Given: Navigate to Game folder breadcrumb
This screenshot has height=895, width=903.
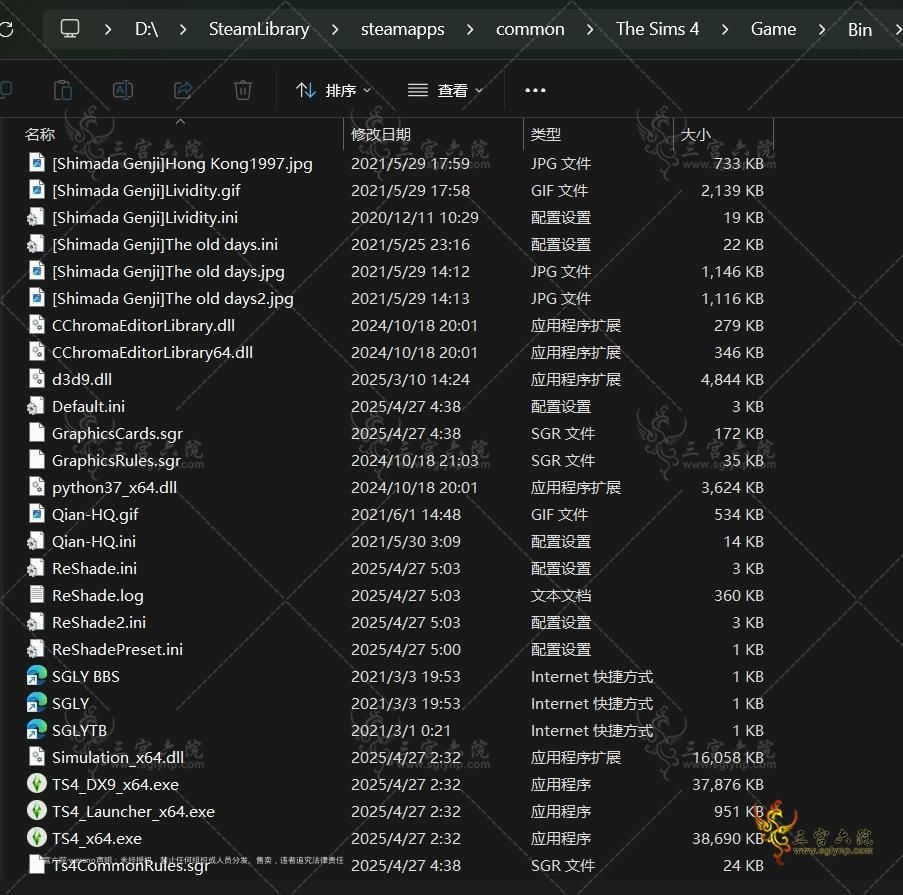Looking at the screenshot, I should [773, 29].
